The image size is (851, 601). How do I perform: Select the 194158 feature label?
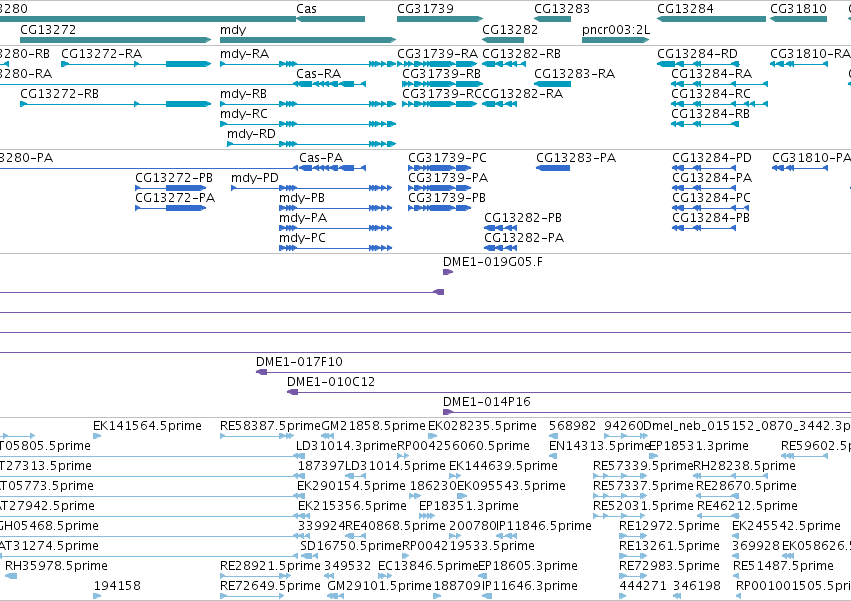click(x=117, y=586)
